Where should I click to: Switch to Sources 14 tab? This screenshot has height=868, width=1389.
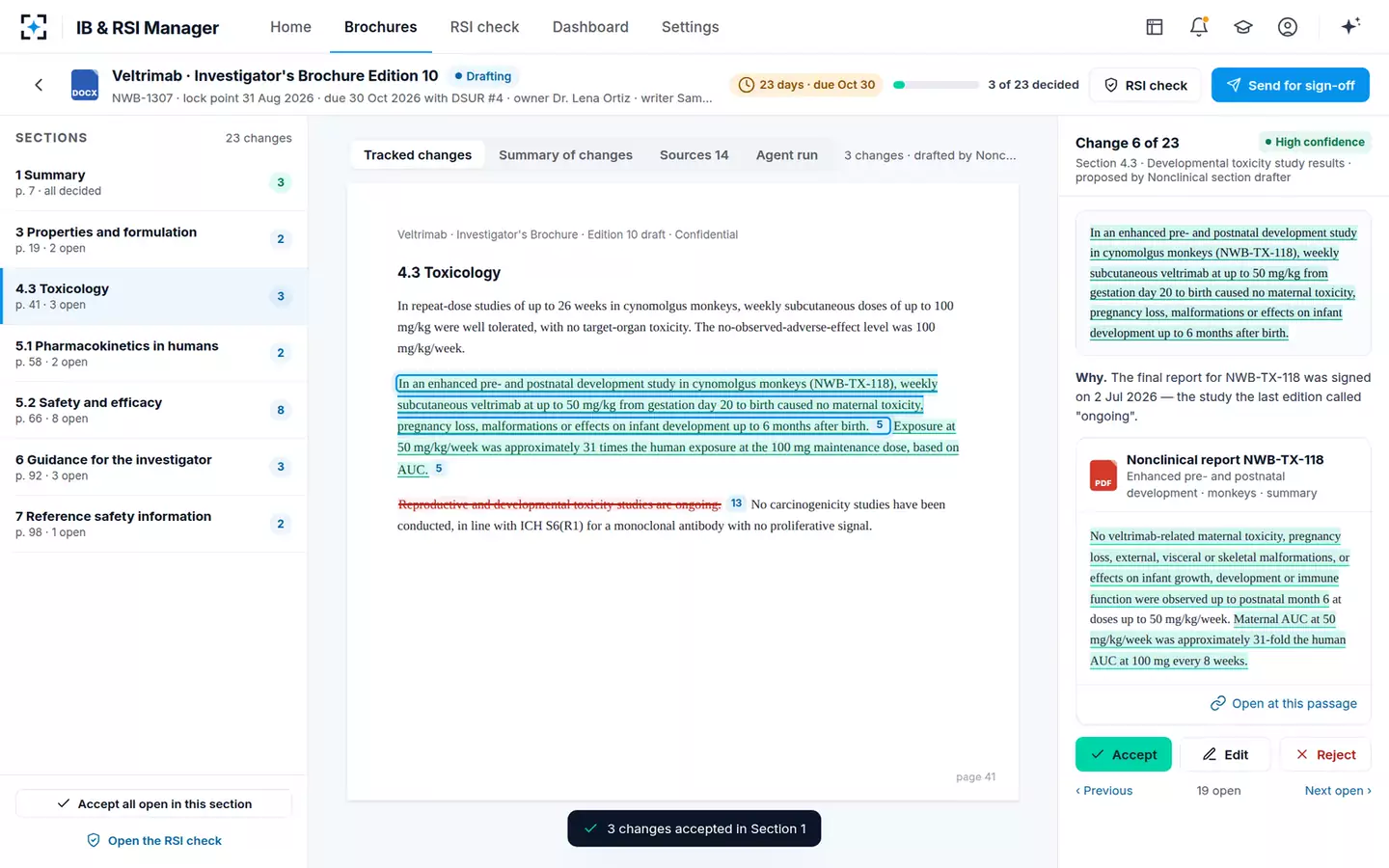point(694,155)
